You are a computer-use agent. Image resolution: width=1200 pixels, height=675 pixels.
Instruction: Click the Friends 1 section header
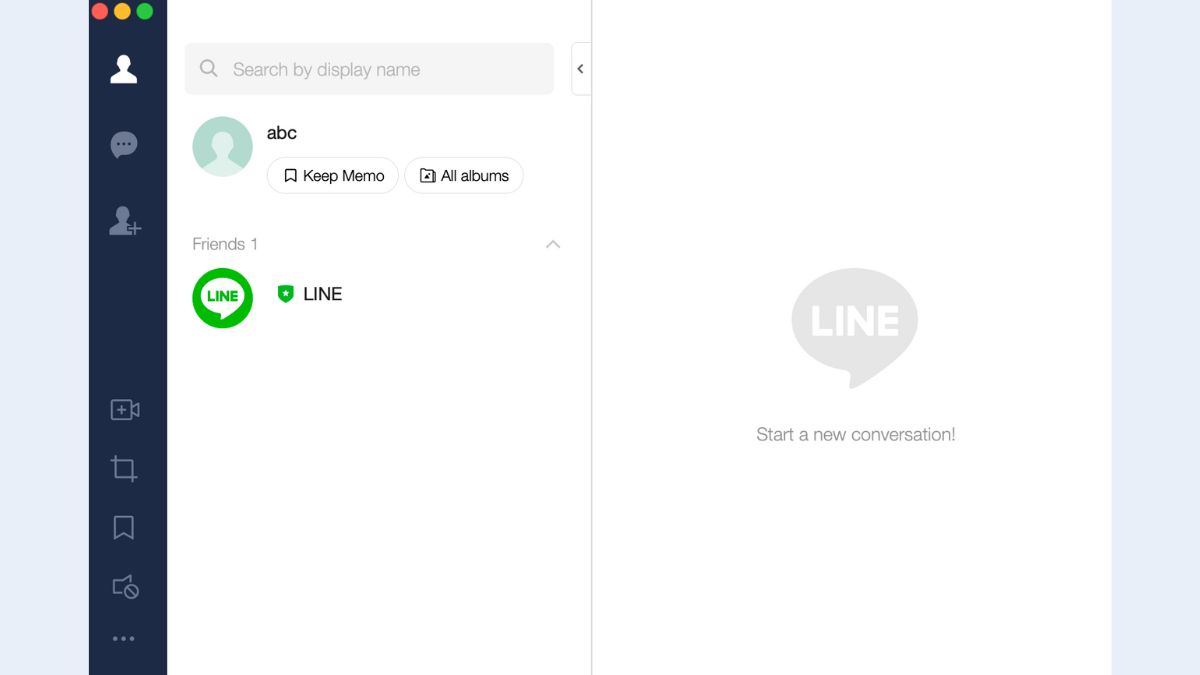click(x=225, y=244)
